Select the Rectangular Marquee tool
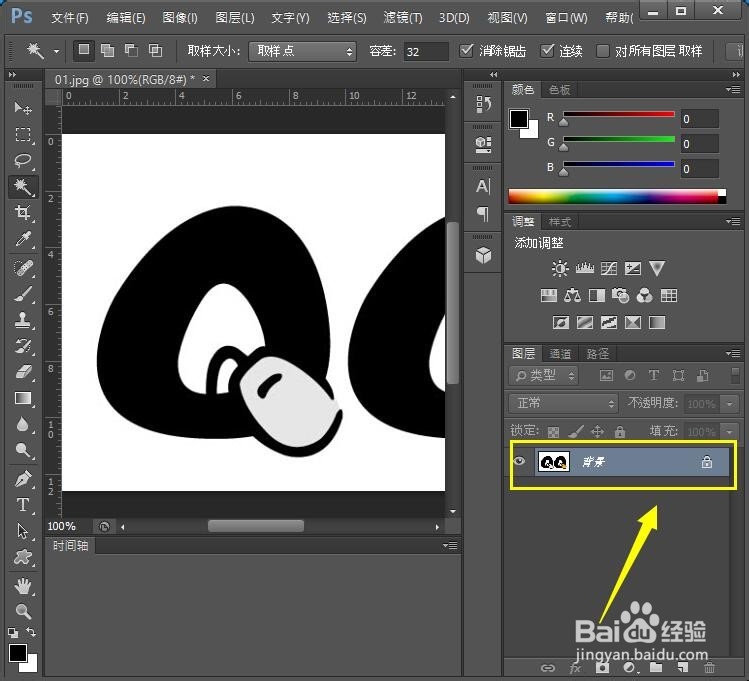Image resolution: width=749 pixels, height=681 pixels. pyautogui.click(x=22, y=135)
